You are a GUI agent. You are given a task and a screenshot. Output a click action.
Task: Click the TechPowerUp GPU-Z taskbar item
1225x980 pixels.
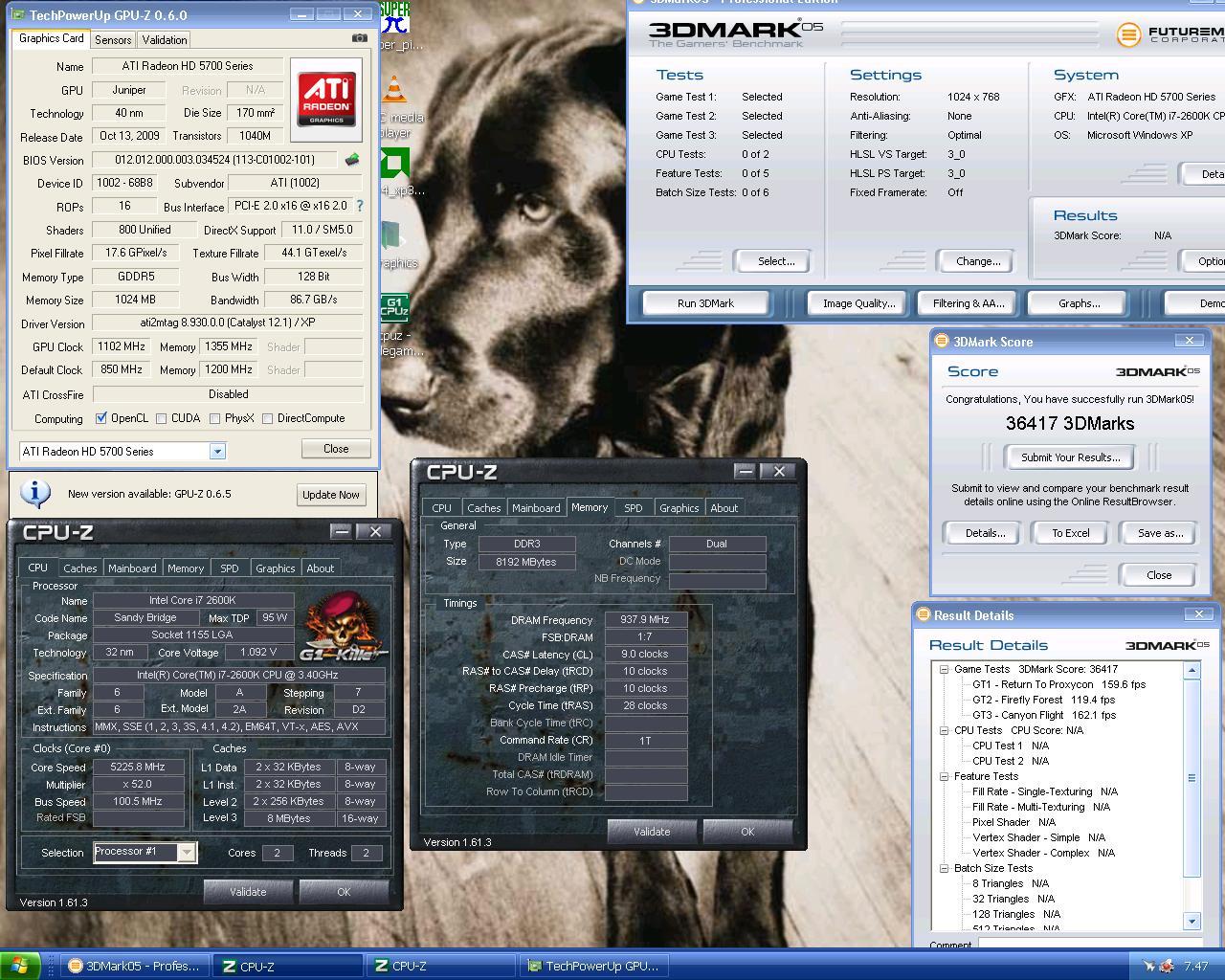[593, 967]
